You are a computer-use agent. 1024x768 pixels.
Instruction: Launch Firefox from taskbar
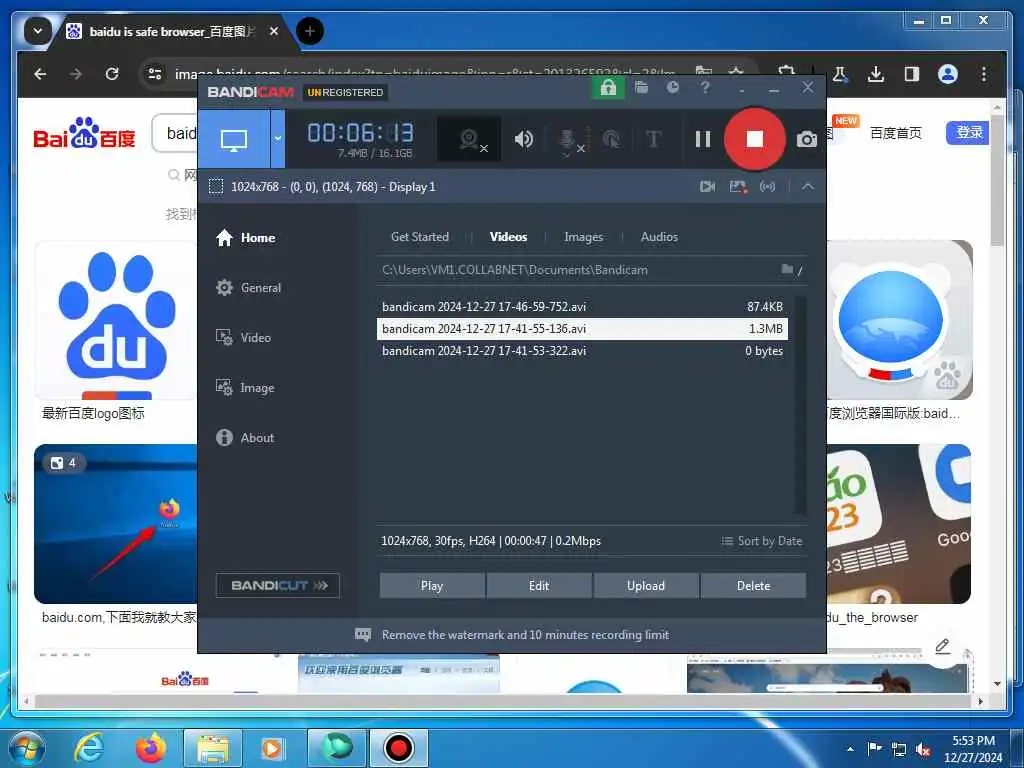click(150, 748)
